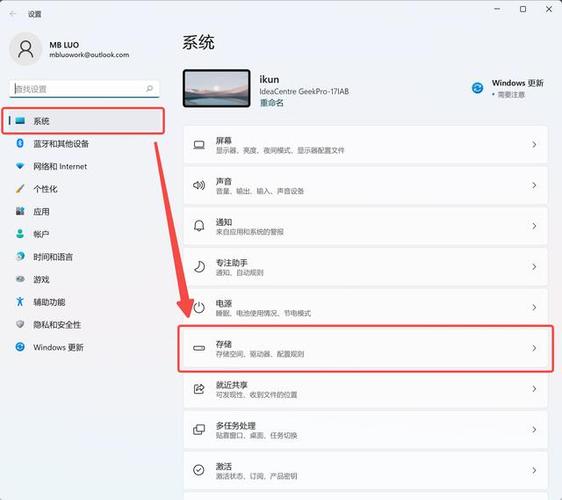The image size is (562, 500).
Task: Expand the 多任务处理 row chevron
Action: coord(534,429)
